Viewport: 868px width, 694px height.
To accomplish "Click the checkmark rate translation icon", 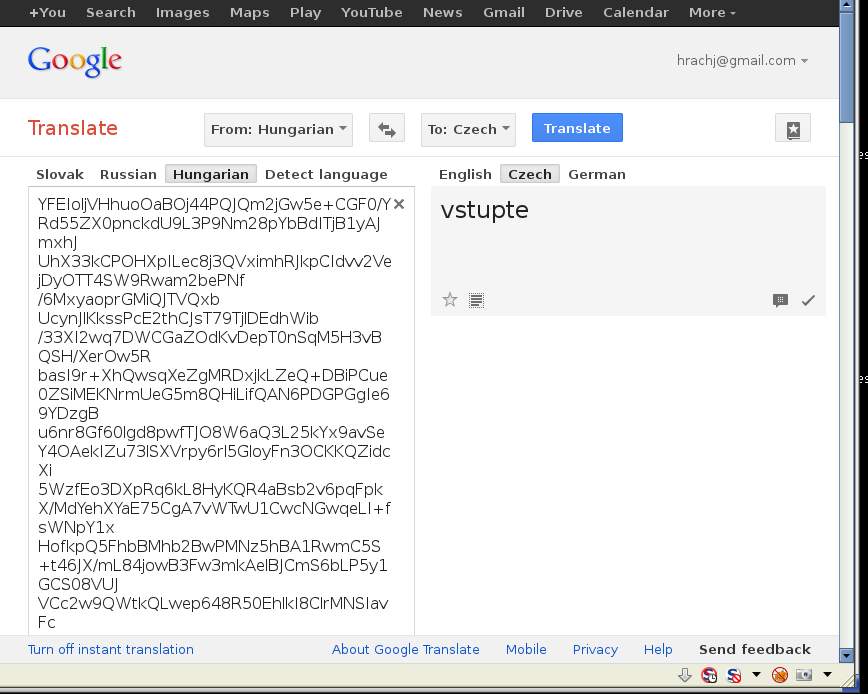I will 808,300.
